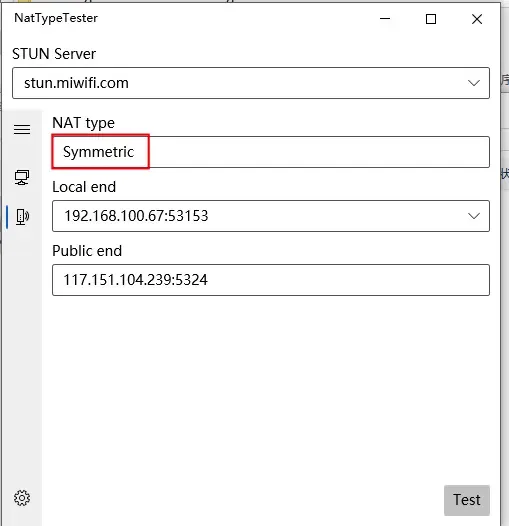Close the NatTypeTester window
This screenshot has width=509, height=526.
pos(477,19)
